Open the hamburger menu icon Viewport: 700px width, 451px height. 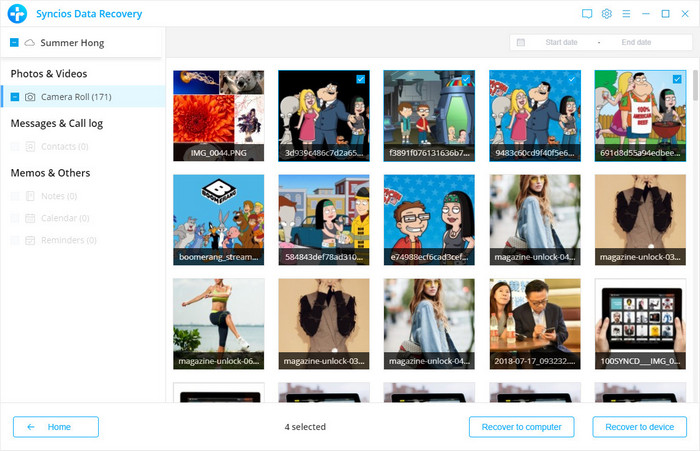[x=626, y=14]
